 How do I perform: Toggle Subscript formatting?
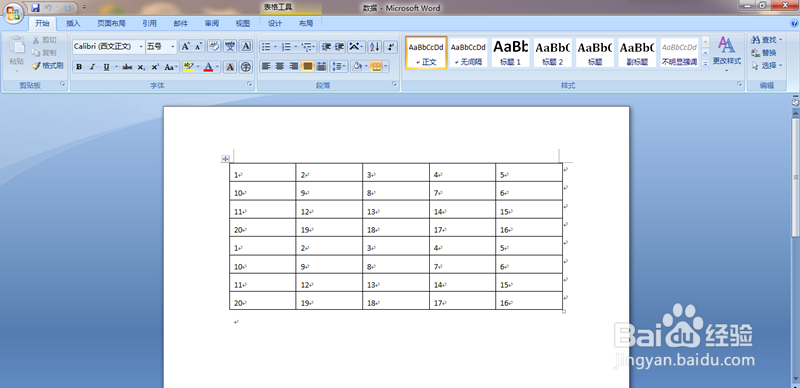141,67
